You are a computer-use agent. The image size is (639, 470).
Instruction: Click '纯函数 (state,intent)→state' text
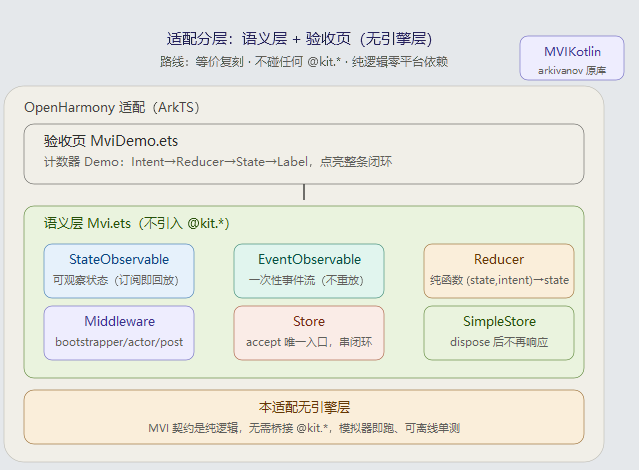click(x=499, y=280)
